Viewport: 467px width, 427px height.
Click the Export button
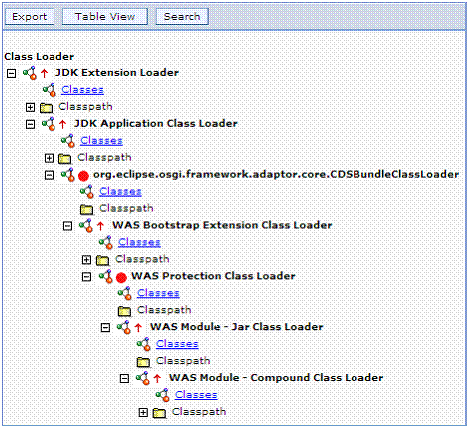coord(30,17)
